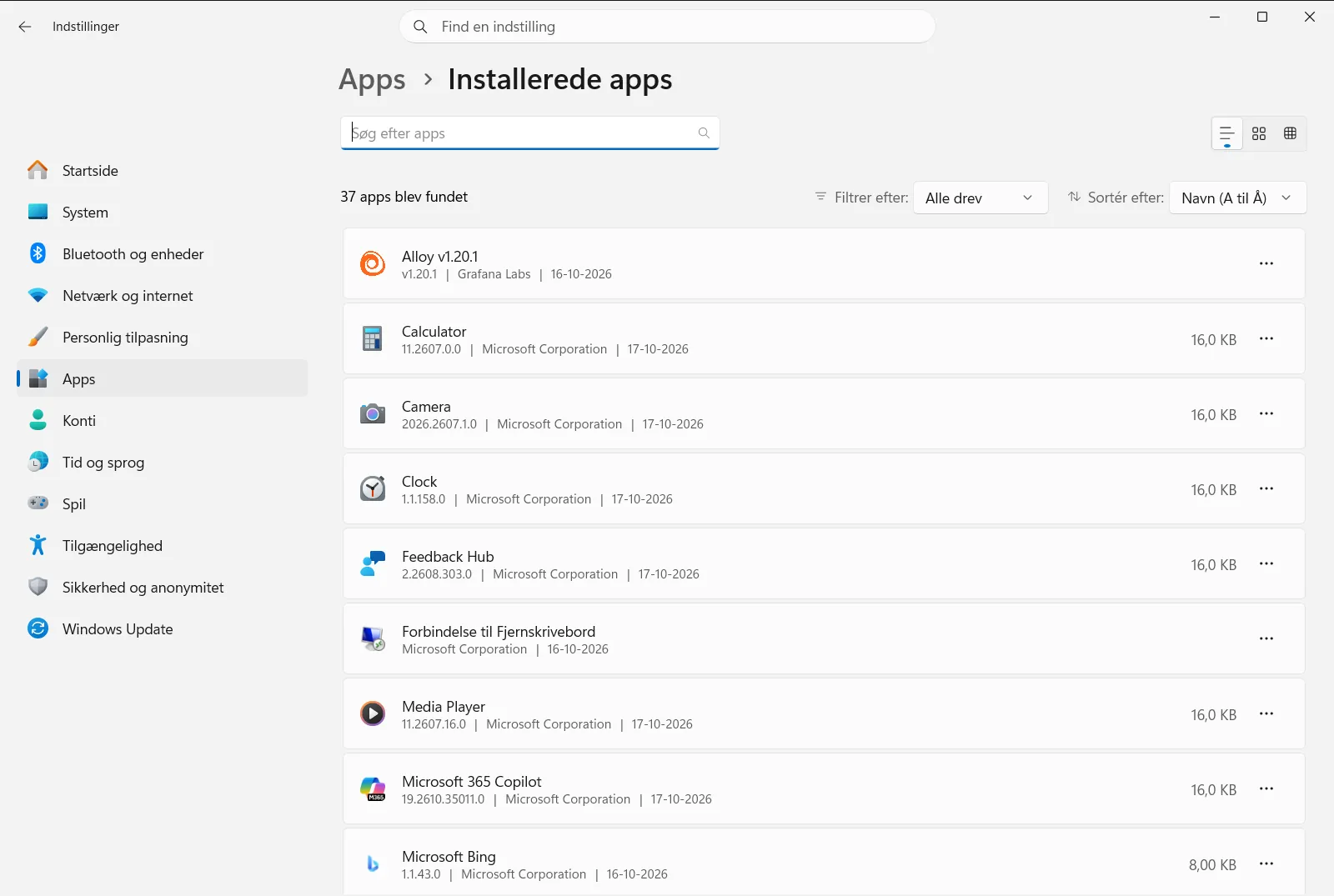Click the Fjernskrivebord app icon
The height and width of the screenshot is (896, 1334).
coord(373,638)
